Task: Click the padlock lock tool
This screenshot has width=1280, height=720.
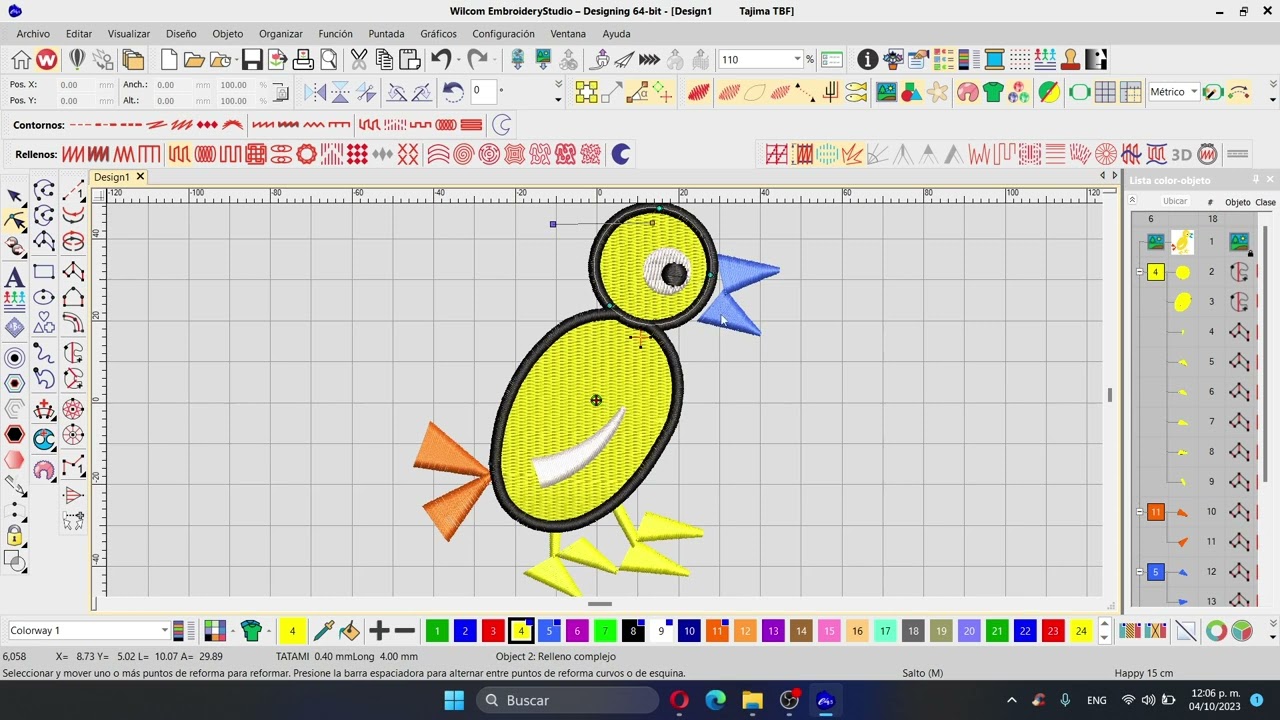Action: tap(14, 536)
